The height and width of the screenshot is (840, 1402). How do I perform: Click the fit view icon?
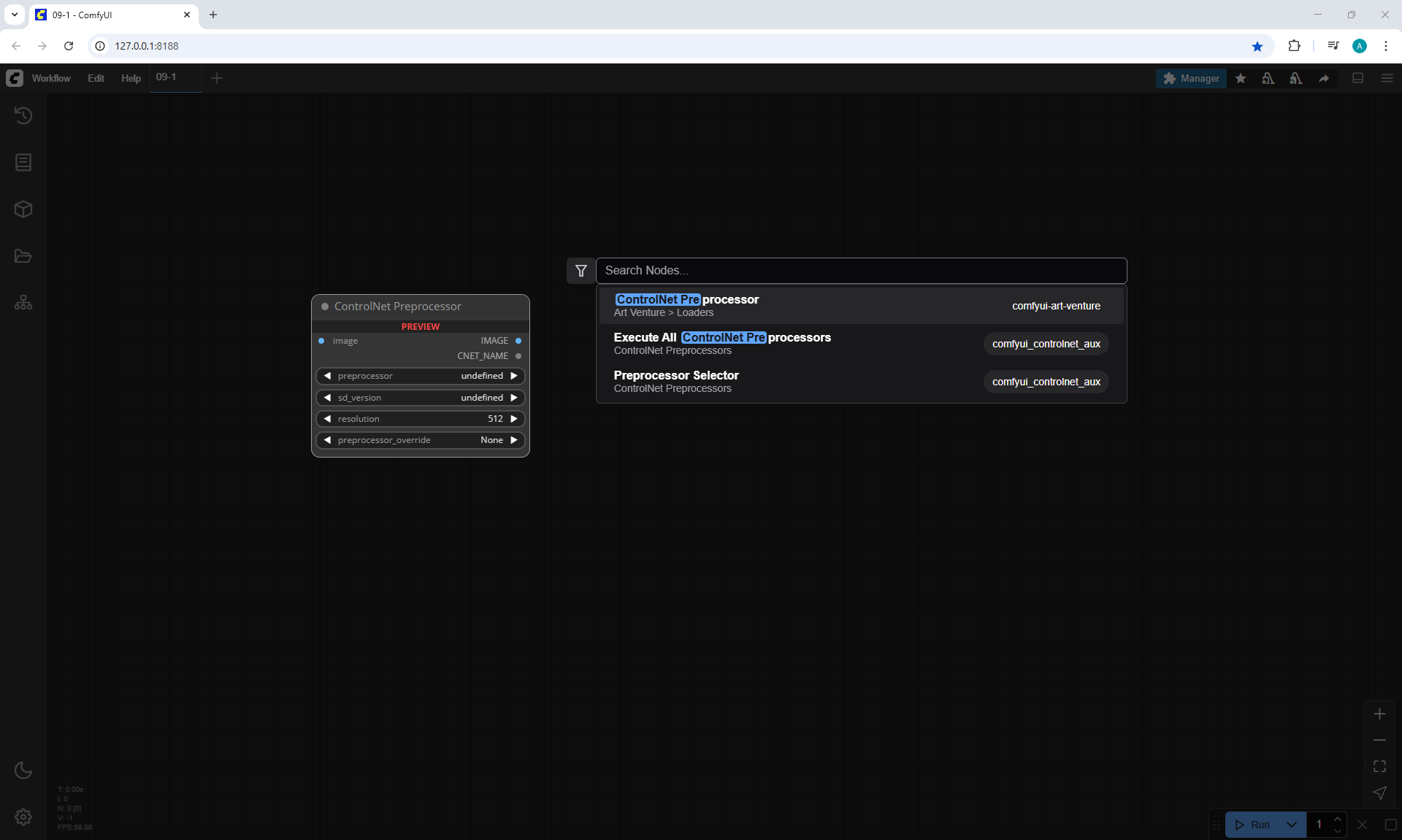coord(1379,766)
